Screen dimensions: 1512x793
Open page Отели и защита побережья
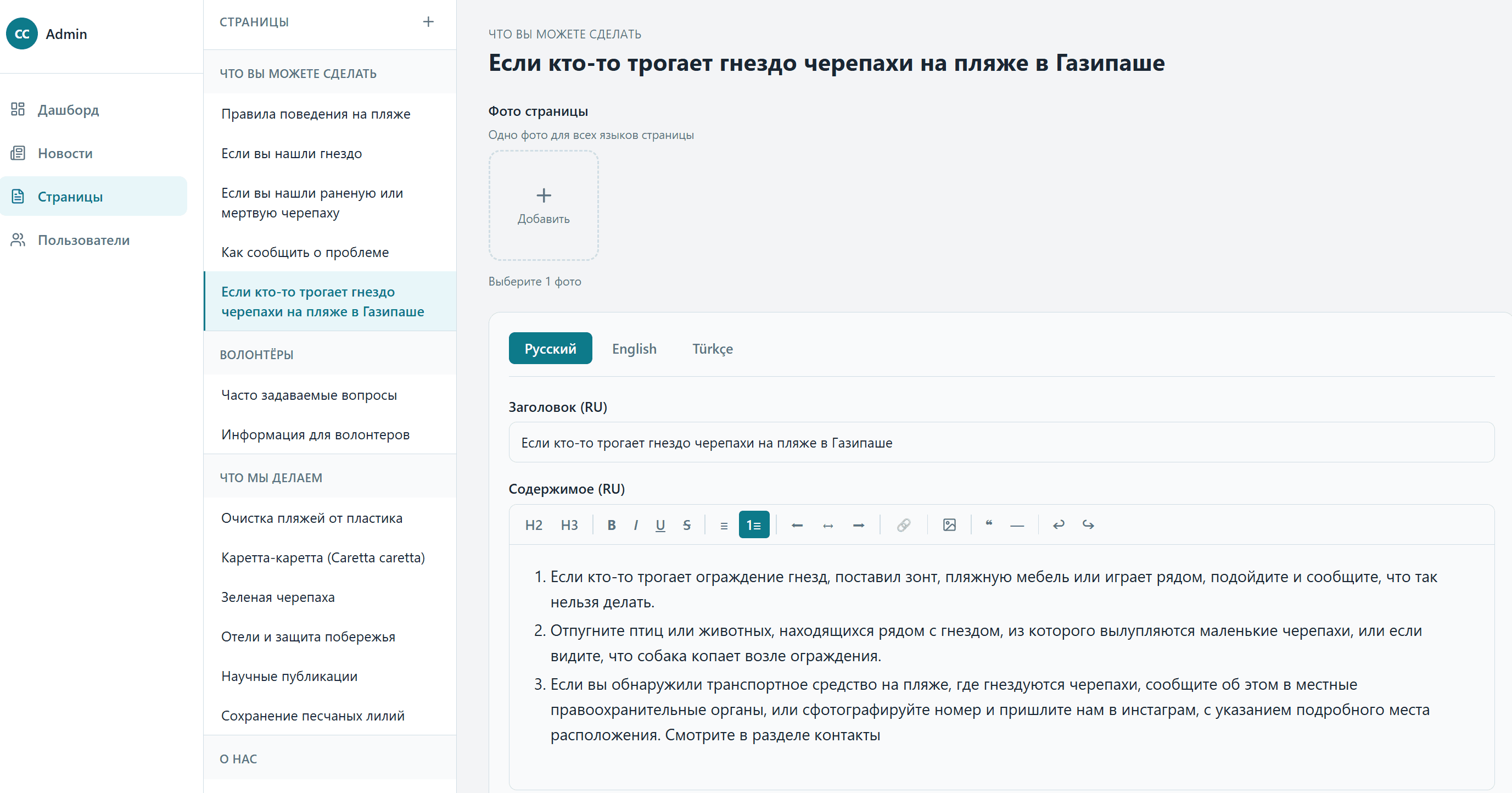pos(330,636)
